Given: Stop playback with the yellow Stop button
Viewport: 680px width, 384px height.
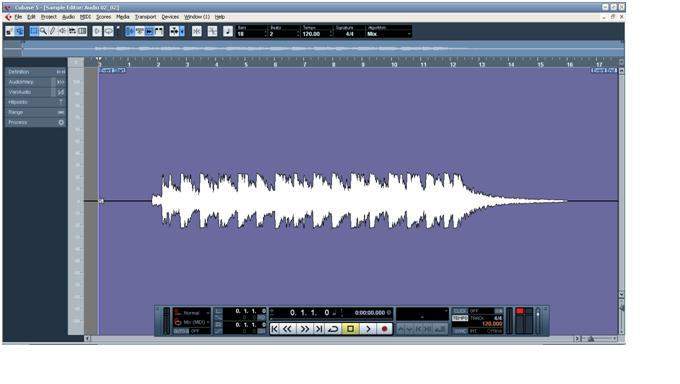Looking at the screenshot, I should click(x=350, y=329).
